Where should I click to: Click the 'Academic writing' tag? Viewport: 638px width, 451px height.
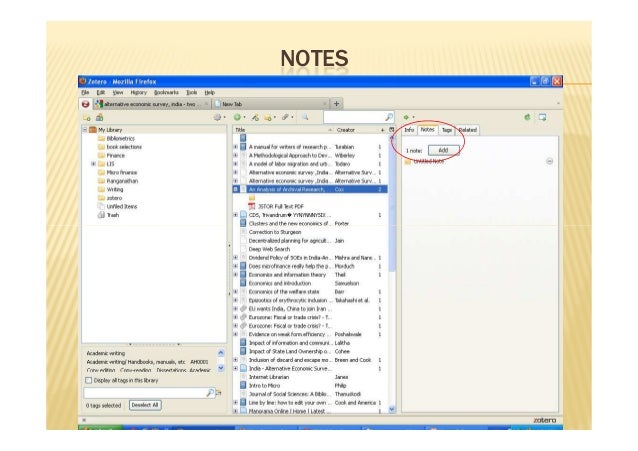pyautogui.click(x=106, y=353)
